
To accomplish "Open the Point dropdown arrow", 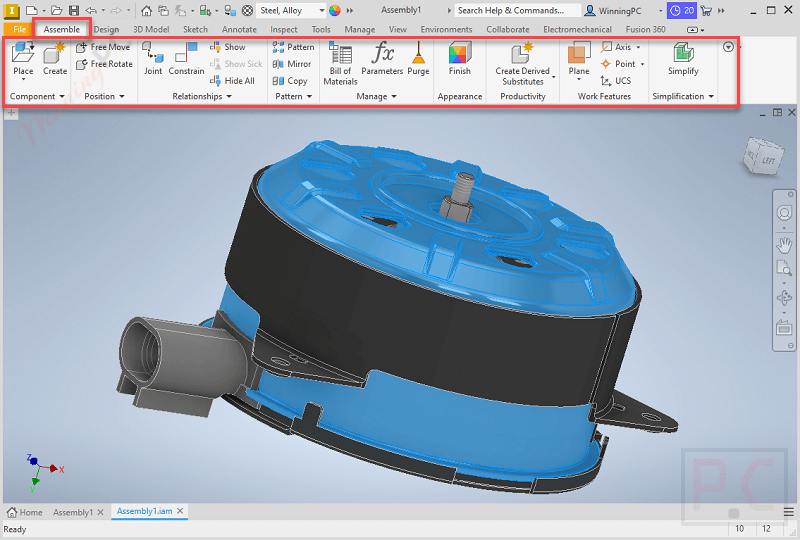I will 642,64.
